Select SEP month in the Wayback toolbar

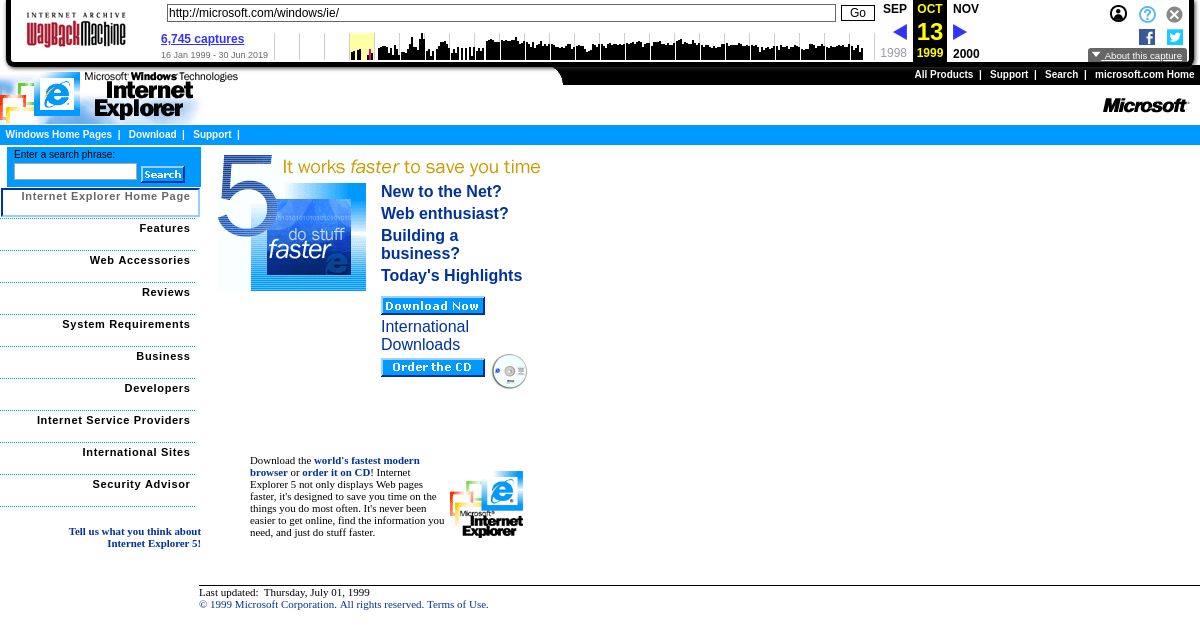click(895, 9)
